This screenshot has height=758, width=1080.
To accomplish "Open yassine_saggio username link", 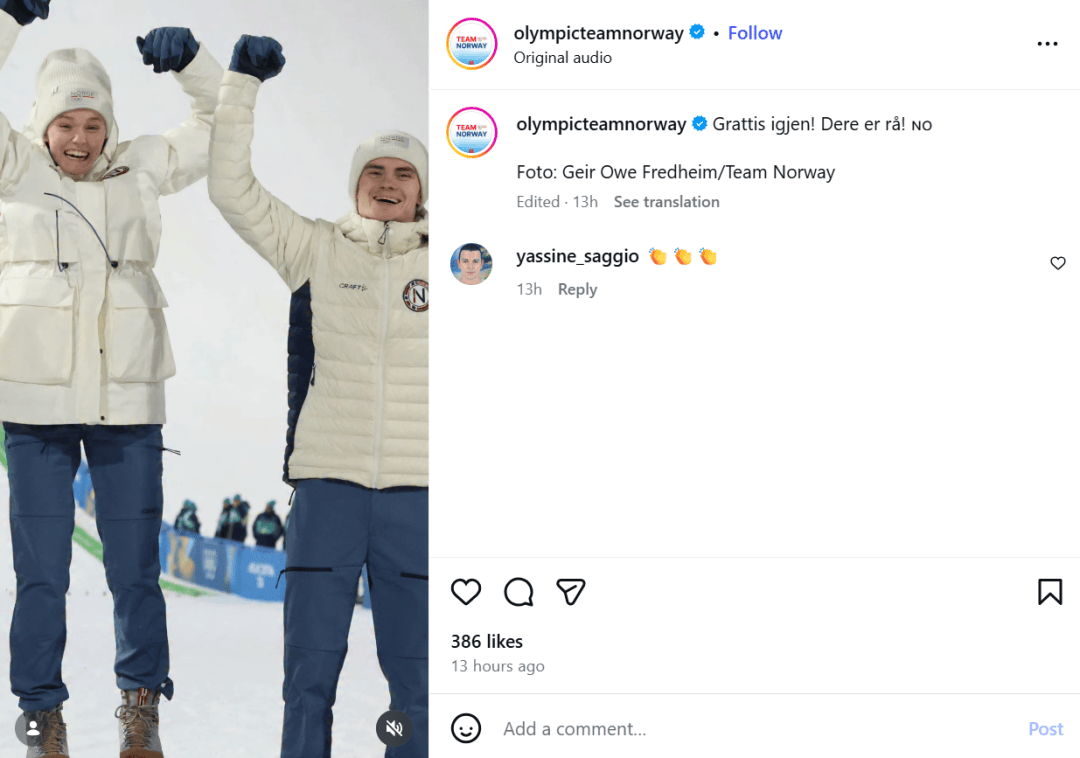I will [x=577, y=256].
